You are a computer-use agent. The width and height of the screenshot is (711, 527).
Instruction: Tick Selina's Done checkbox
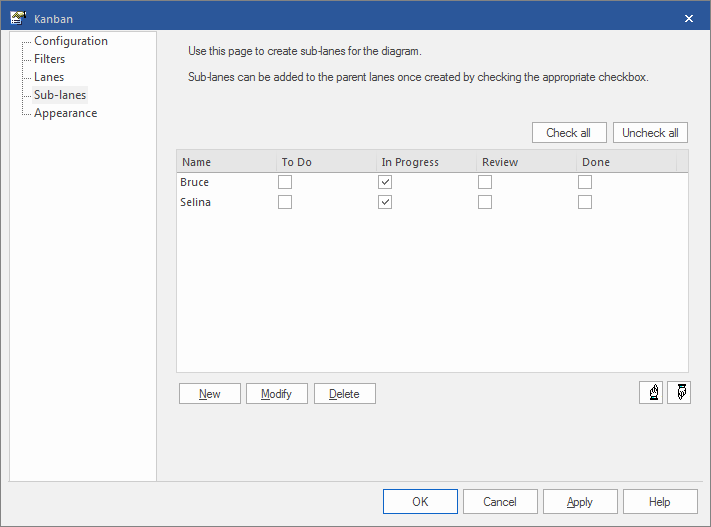click(x=585, y=202)
